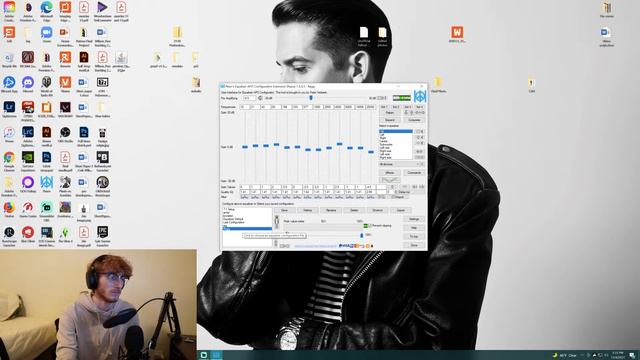Send Peace to tray with To tray button
640x360 pixels.
[x=414, y=237]
